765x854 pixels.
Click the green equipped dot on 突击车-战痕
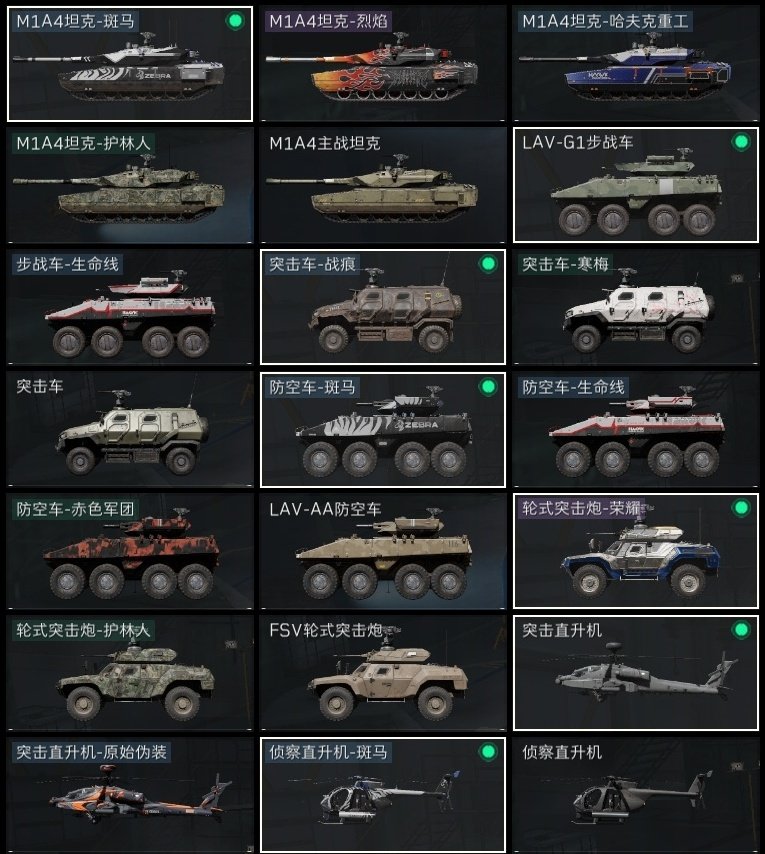(x=488, y=264)
